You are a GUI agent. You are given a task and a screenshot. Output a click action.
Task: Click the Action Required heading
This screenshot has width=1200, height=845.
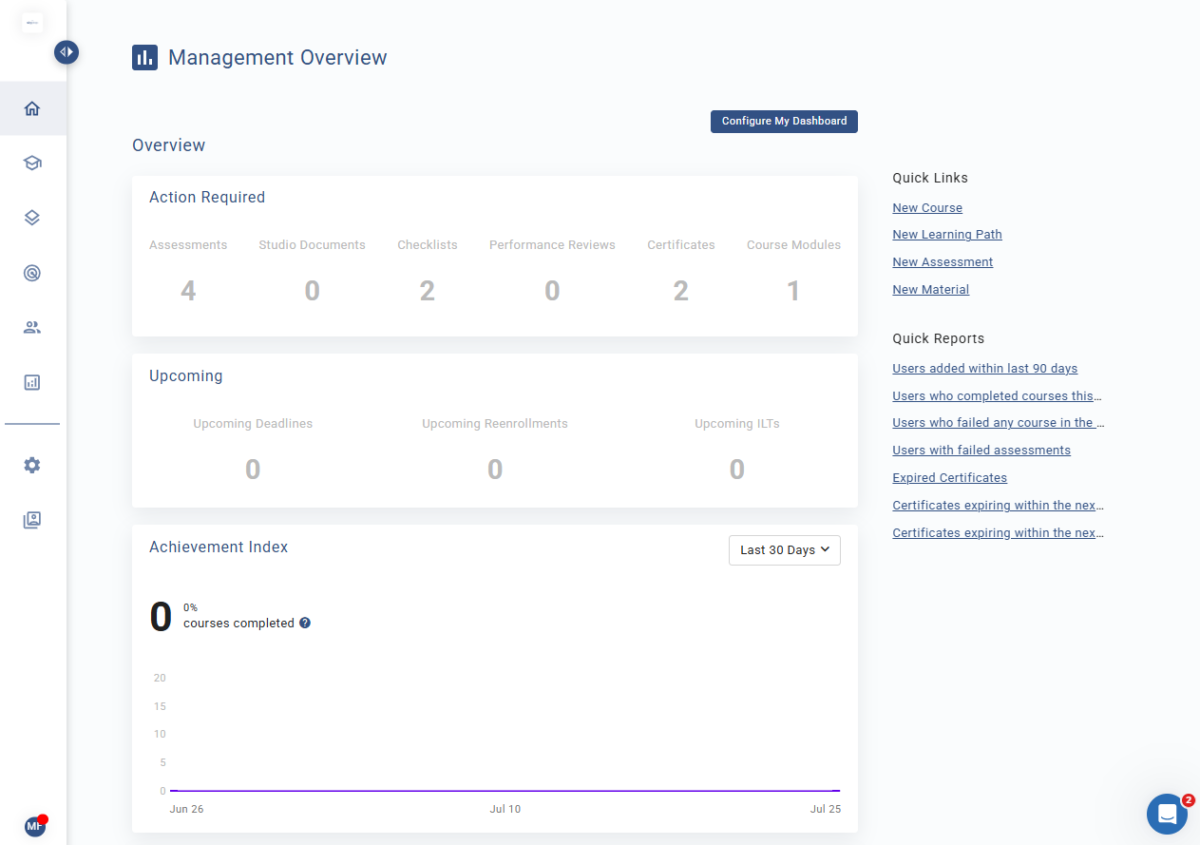coord(207,197)
